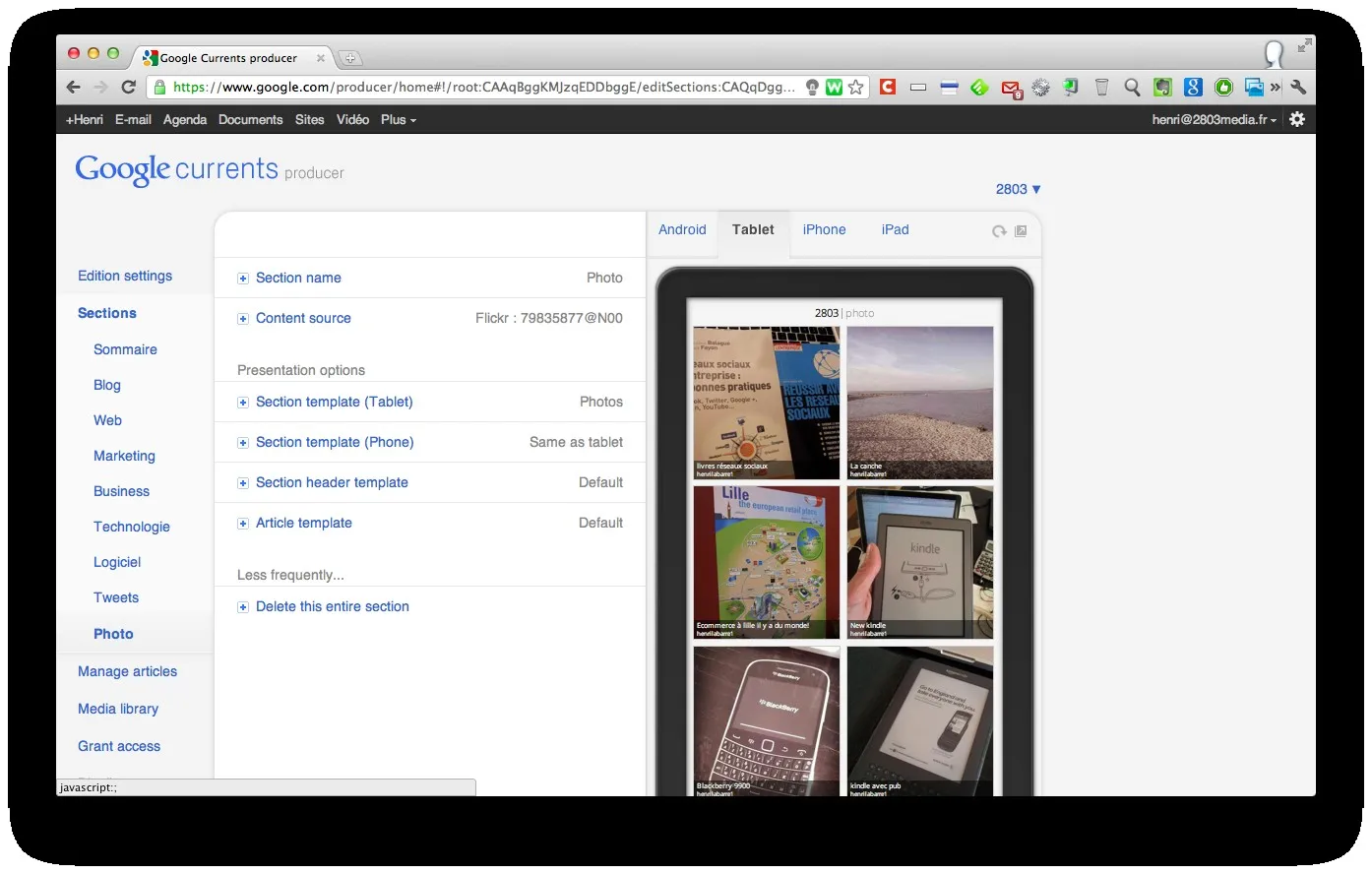The height and width of the screenshot is (874, 1372).
Task: Open Edition settings
Action: click(125, 276)
